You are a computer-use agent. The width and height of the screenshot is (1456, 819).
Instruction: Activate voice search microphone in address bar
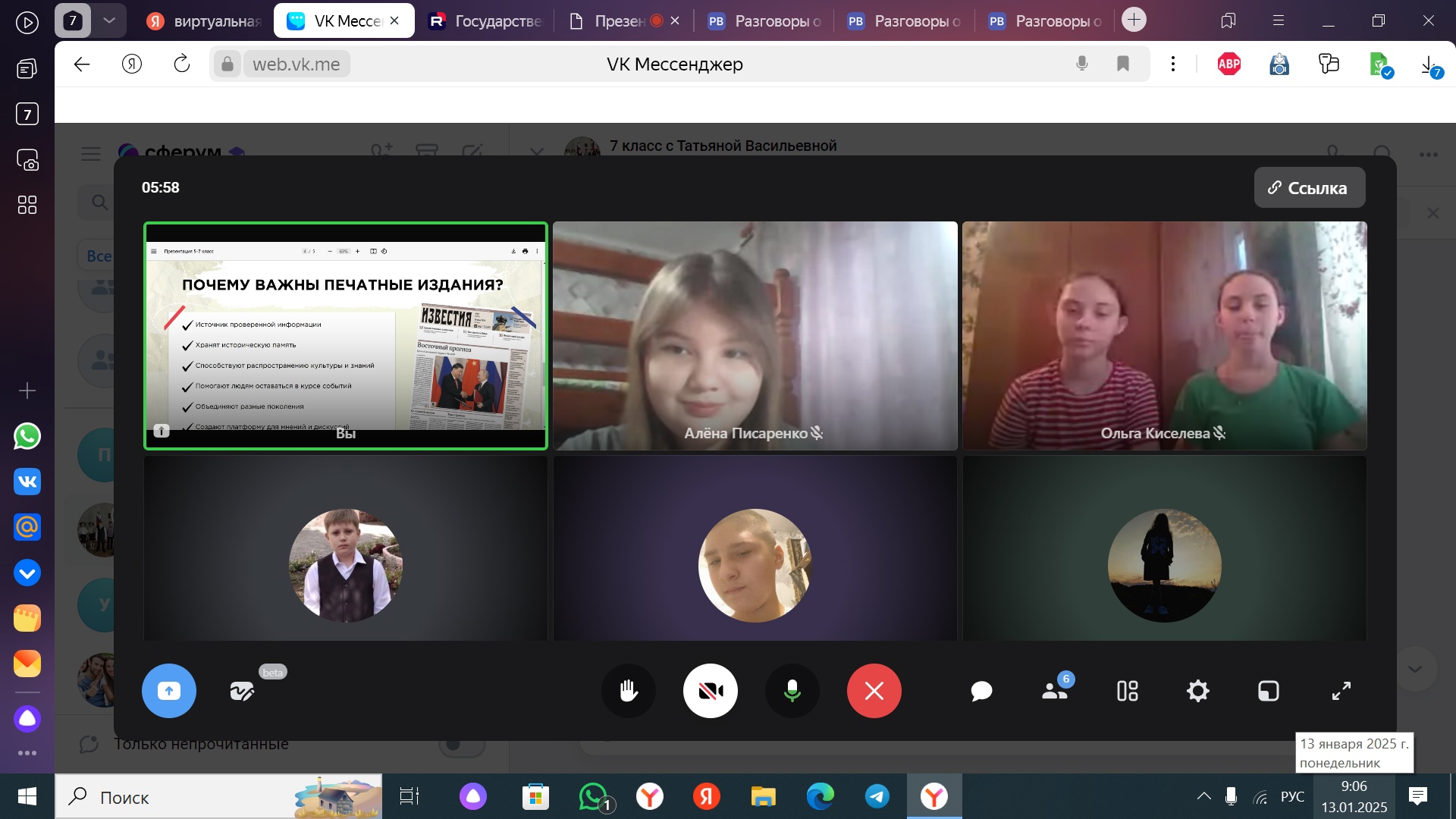[x=1082, y=64]
